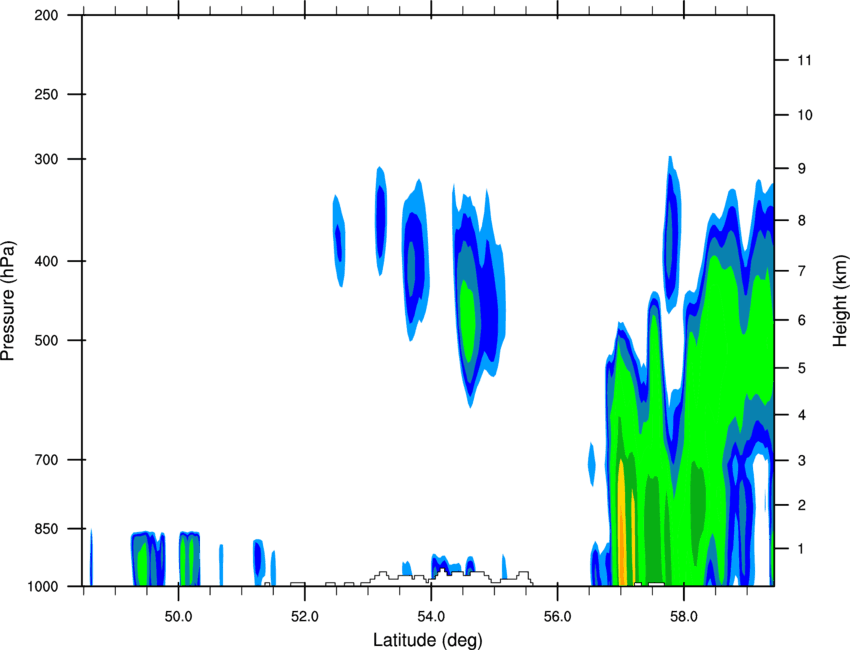This screenshot has width=850, height=650.
Task: Select the 300 pressure tick label
Action: [x=46, y=159]
